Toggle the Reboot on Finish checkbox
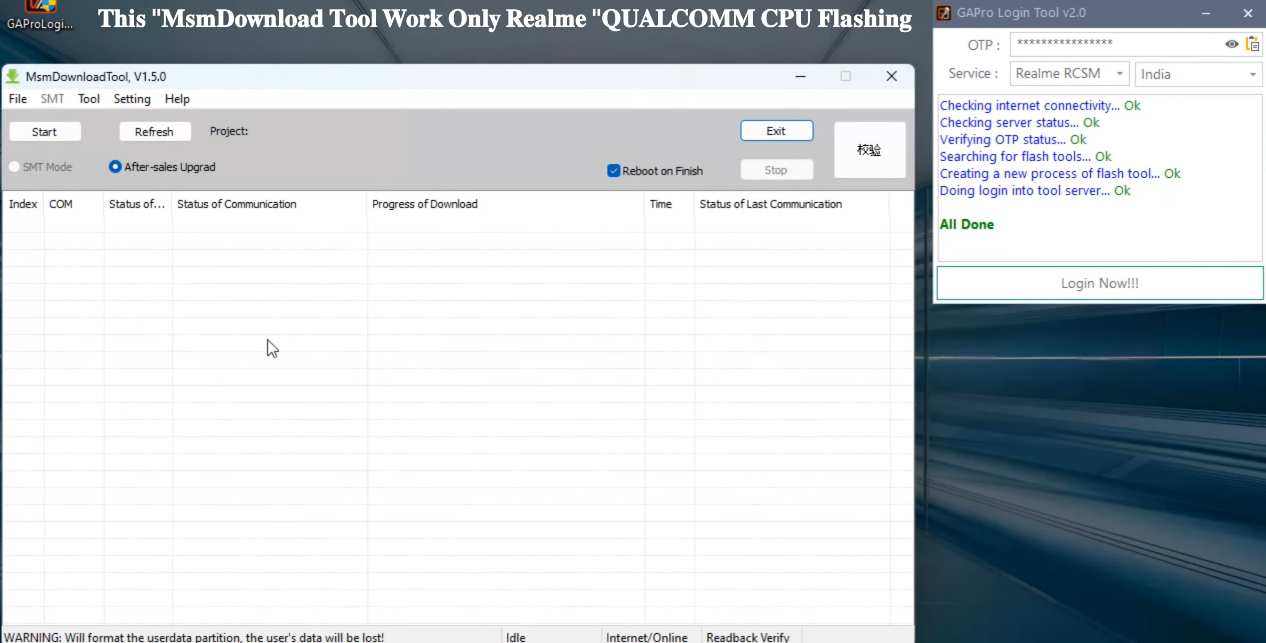Viewport: 1266px width, 643px height. pos(614,171)
